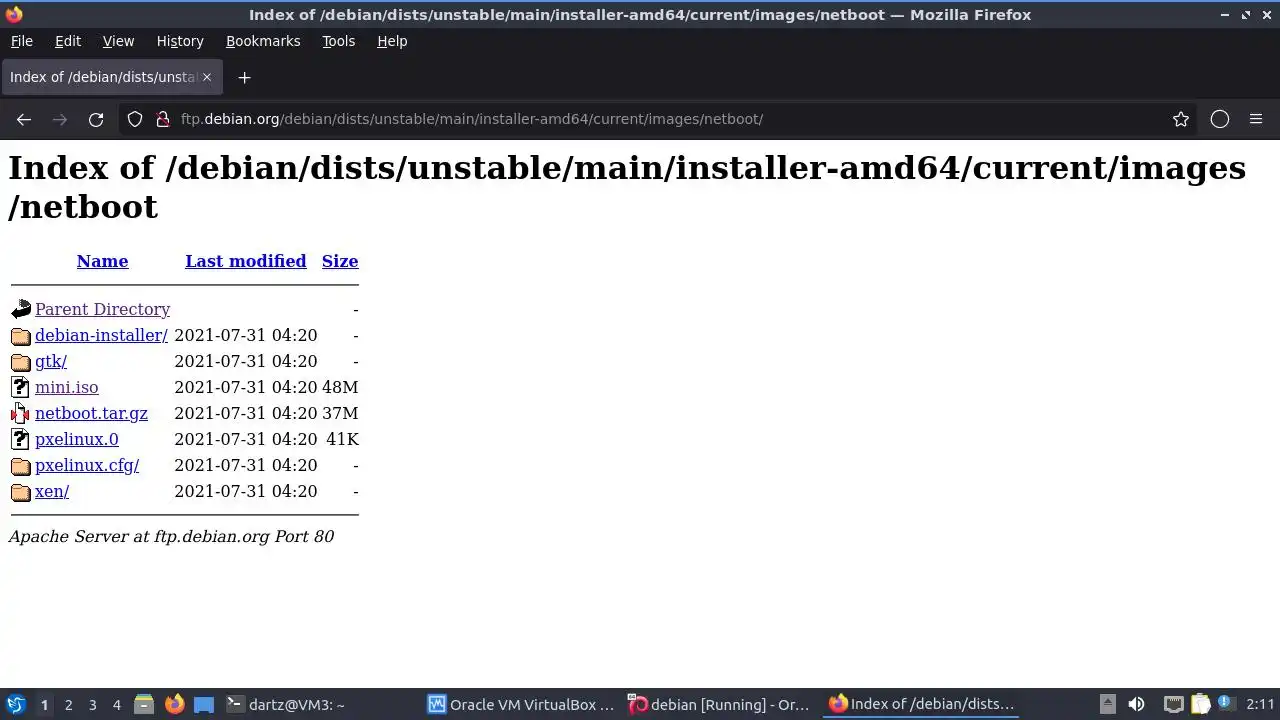Click the Parent Directory back-arrow icon

coord(21,309)
